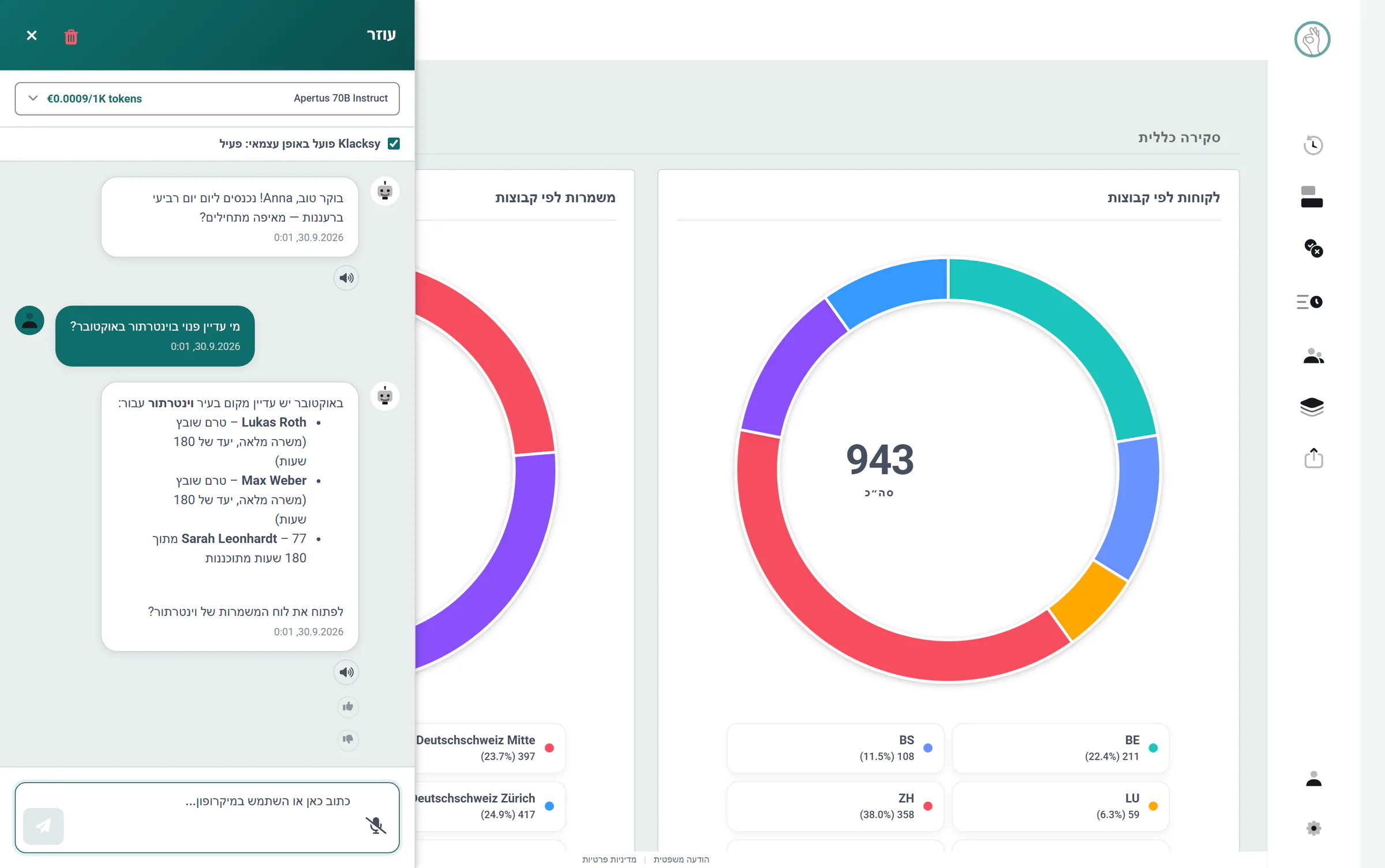Open the check and cross approvals sidebar icon
This screenshot has width=1385, height=868.
tap(1313, 248)
